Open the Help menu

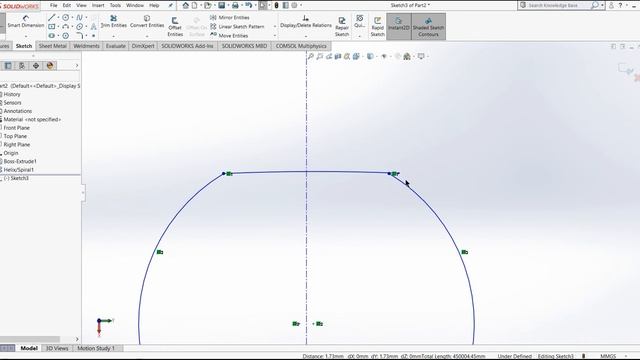coord(154,5)
